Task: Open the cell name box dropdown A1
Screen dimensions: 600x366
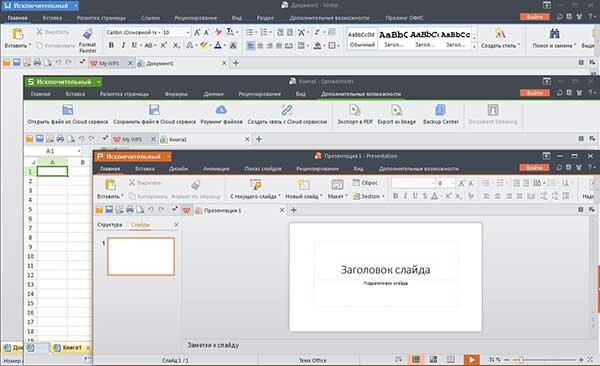Action: (79, 151)
